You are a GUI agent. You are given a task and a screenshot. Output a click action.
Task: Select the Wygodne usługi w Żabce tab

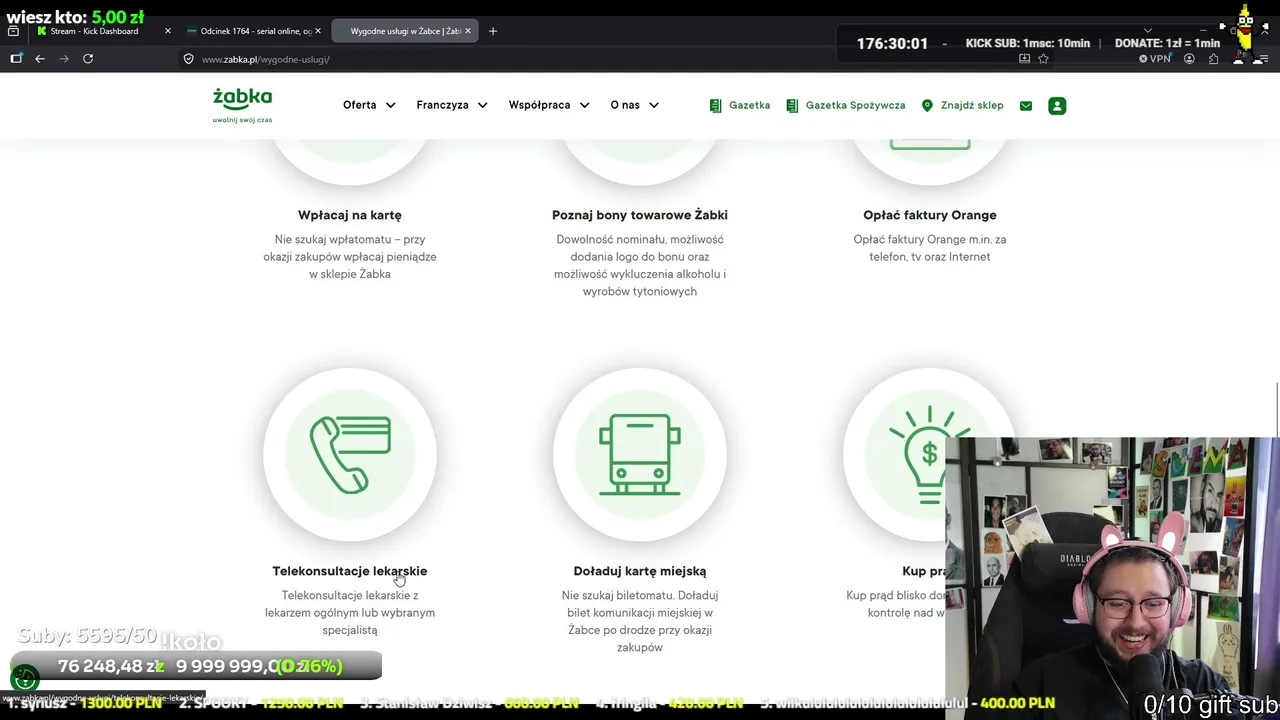(x=404, y=31)
